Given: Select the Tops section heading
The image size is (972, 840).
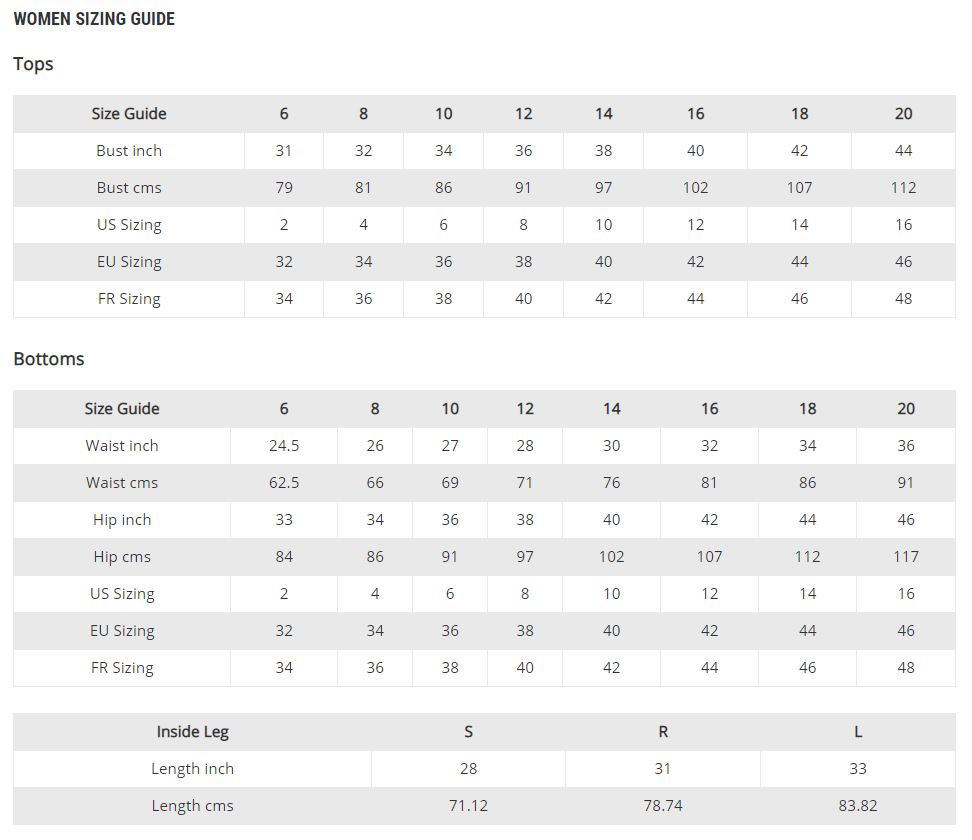Looking at the screenshot, I should click(x=33, y=64).
